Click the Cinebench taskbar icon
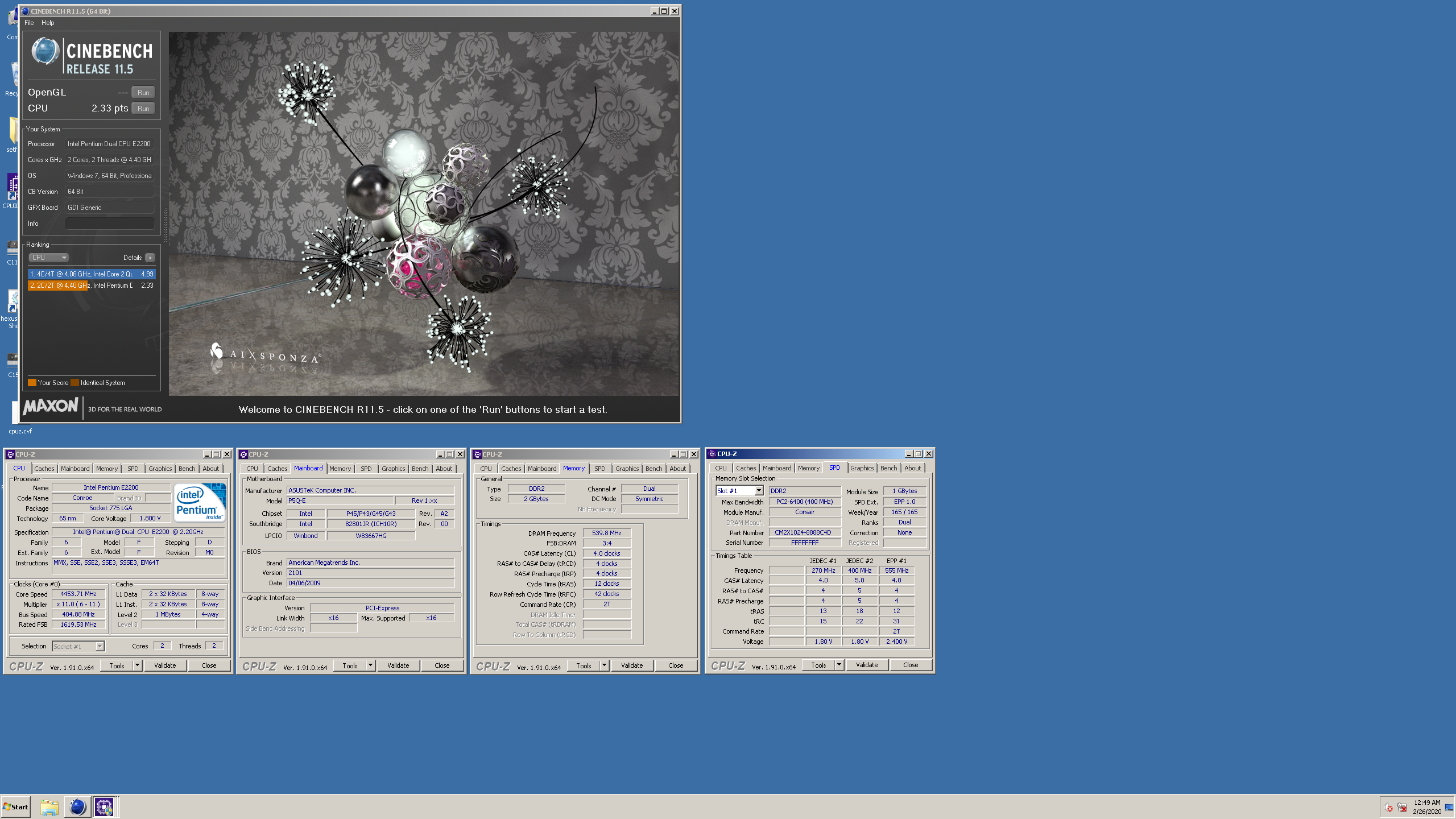1456x819 pixels. (x=77, y=807)
